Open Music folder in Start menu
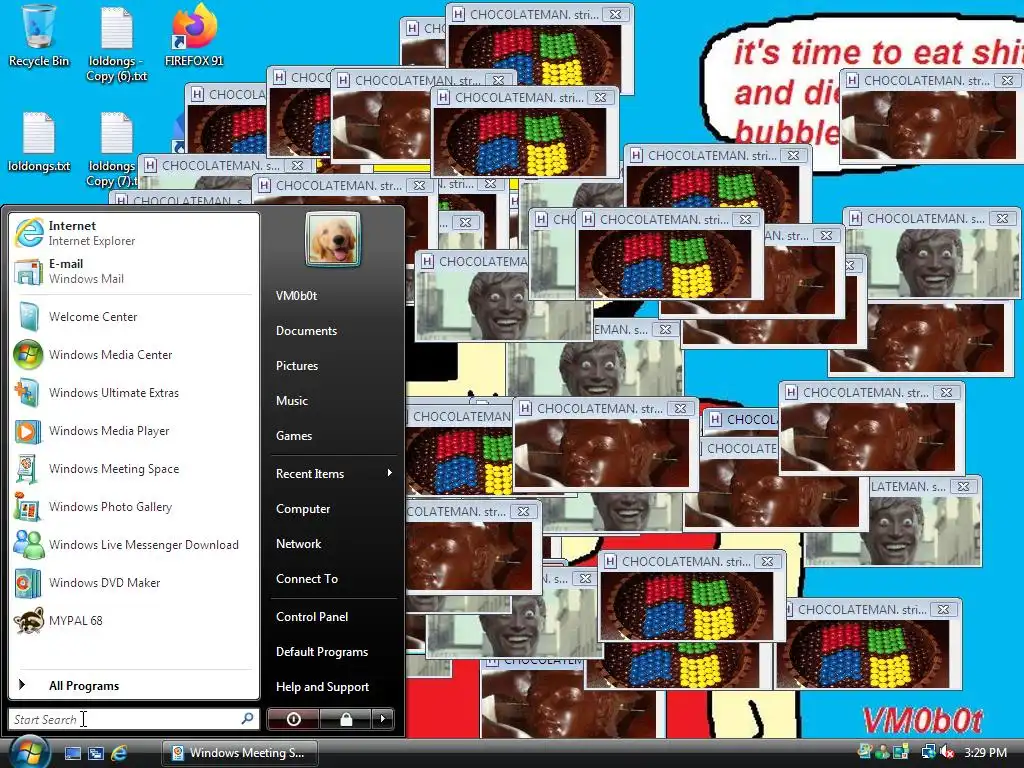Screen dimensions: 1024x768 pyautogui.click(x=334, y=401)
